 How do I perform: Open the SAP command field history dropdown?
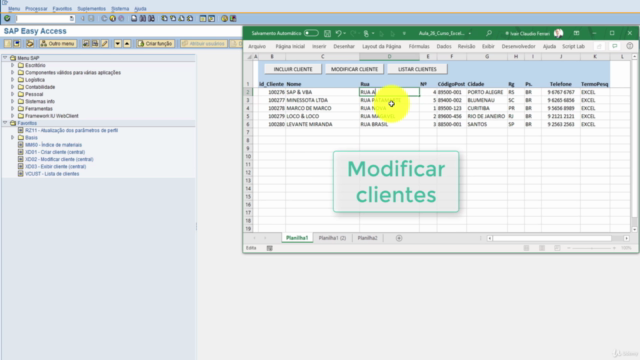point(72,18)
